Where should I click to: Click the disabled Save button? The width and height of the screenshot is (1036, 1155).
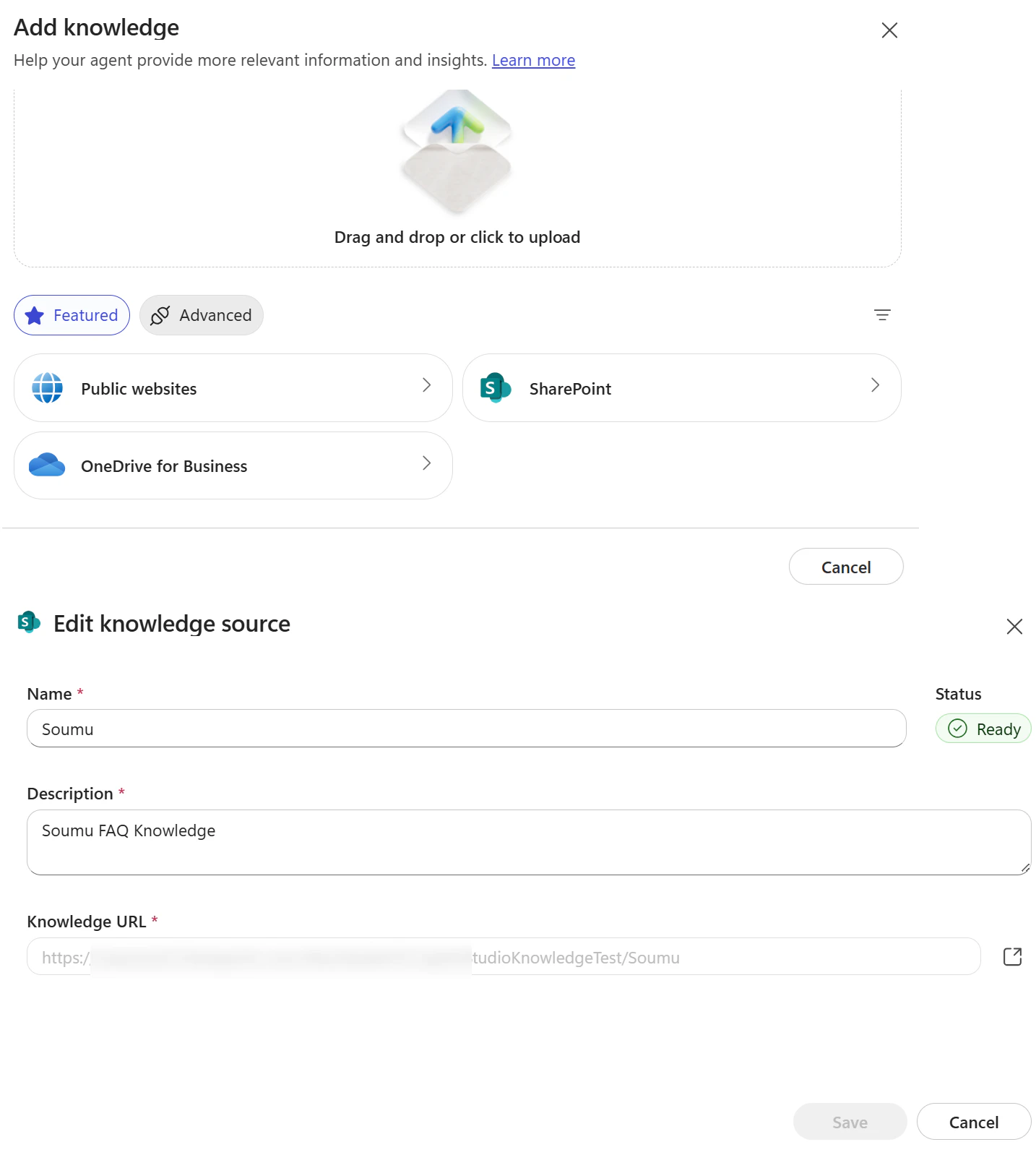pos(850,1122)
